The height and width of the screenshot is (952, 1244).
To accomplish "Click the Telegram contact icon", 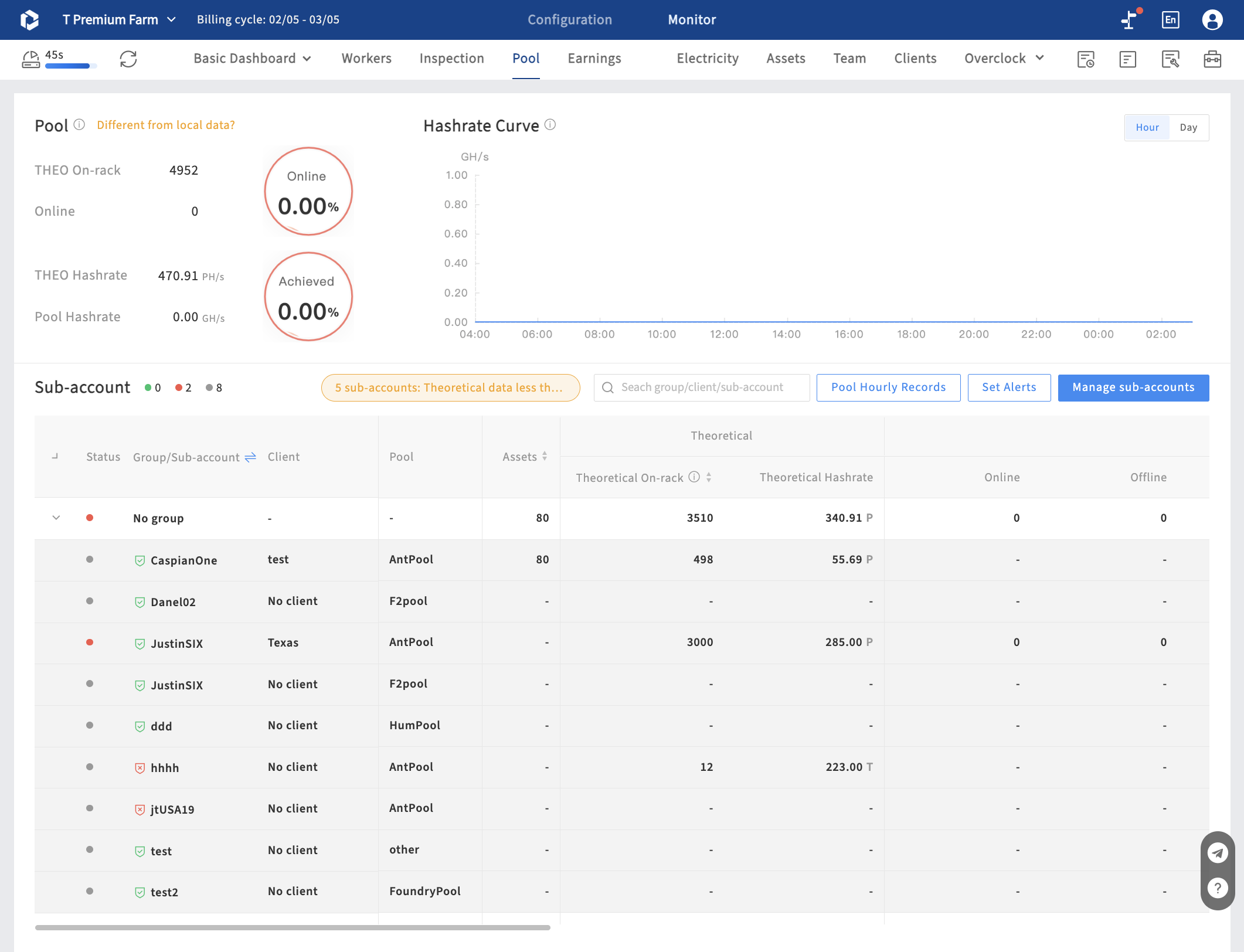I will click(1218, 853).
